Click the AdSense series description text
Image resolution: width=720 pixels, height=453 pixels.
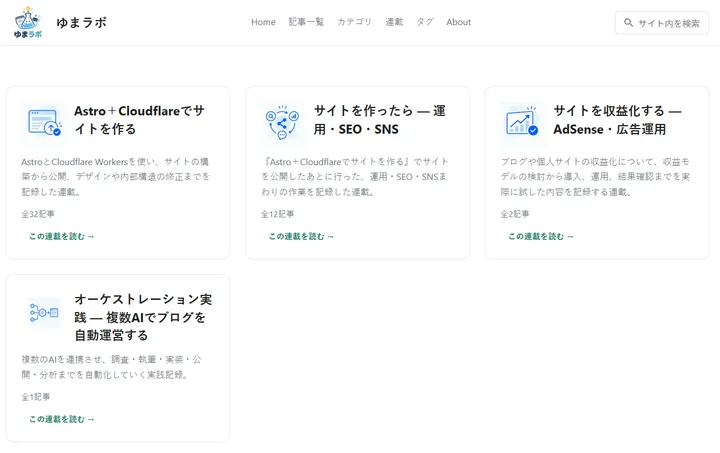coord(595,177)
